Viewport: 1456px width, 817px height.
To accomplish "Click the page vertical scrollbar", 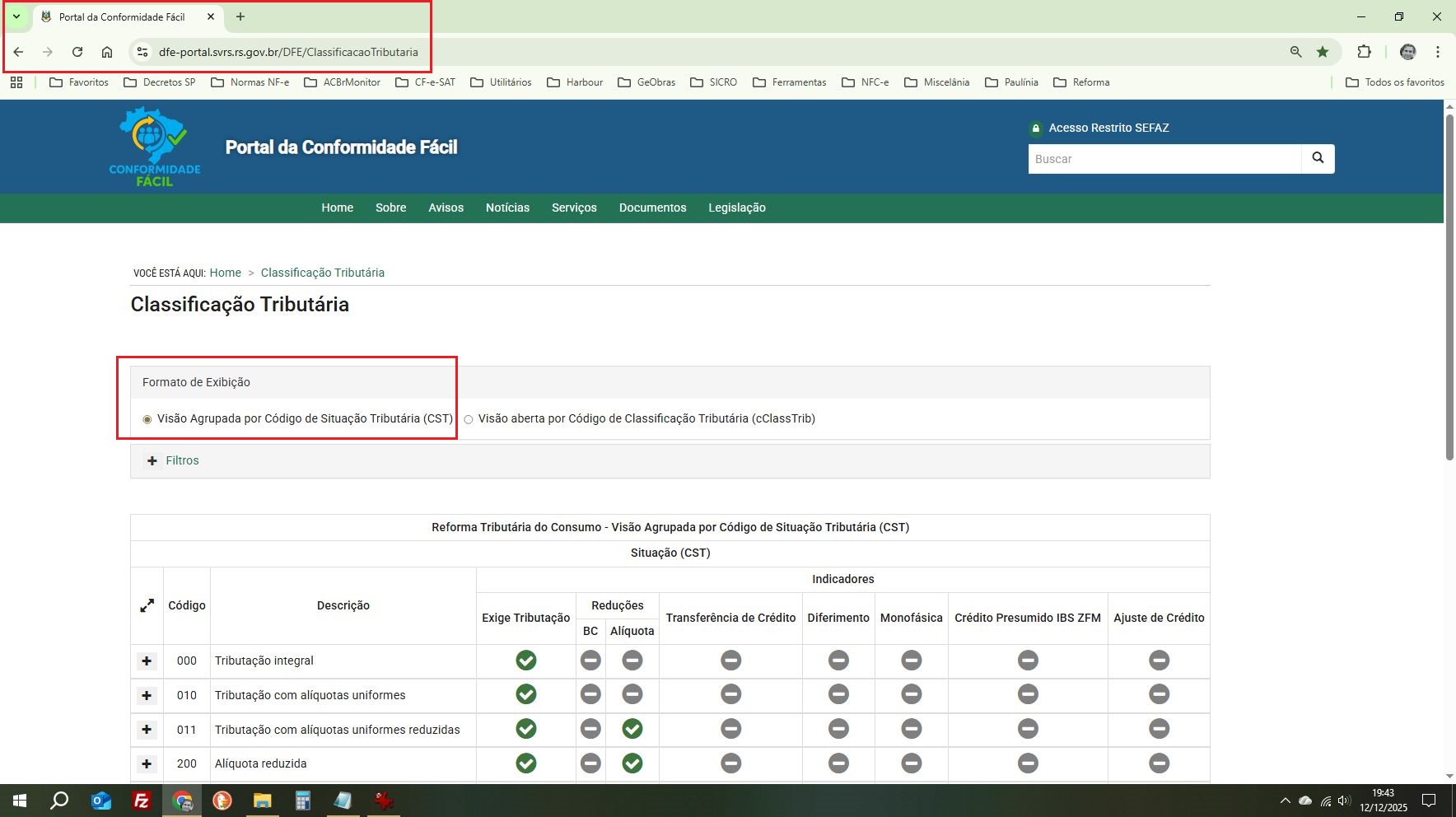I will tap(1449, 288).
